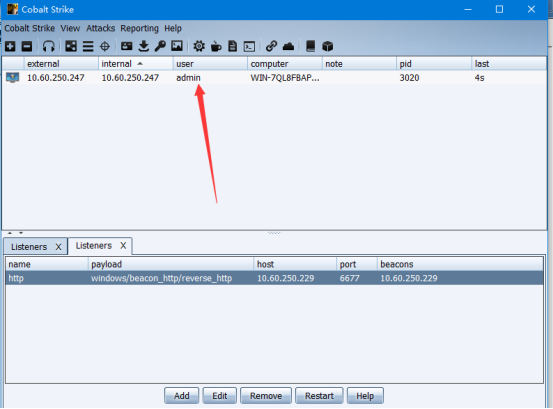
Task: Switch to session table view icon
Action: point(88,46)
